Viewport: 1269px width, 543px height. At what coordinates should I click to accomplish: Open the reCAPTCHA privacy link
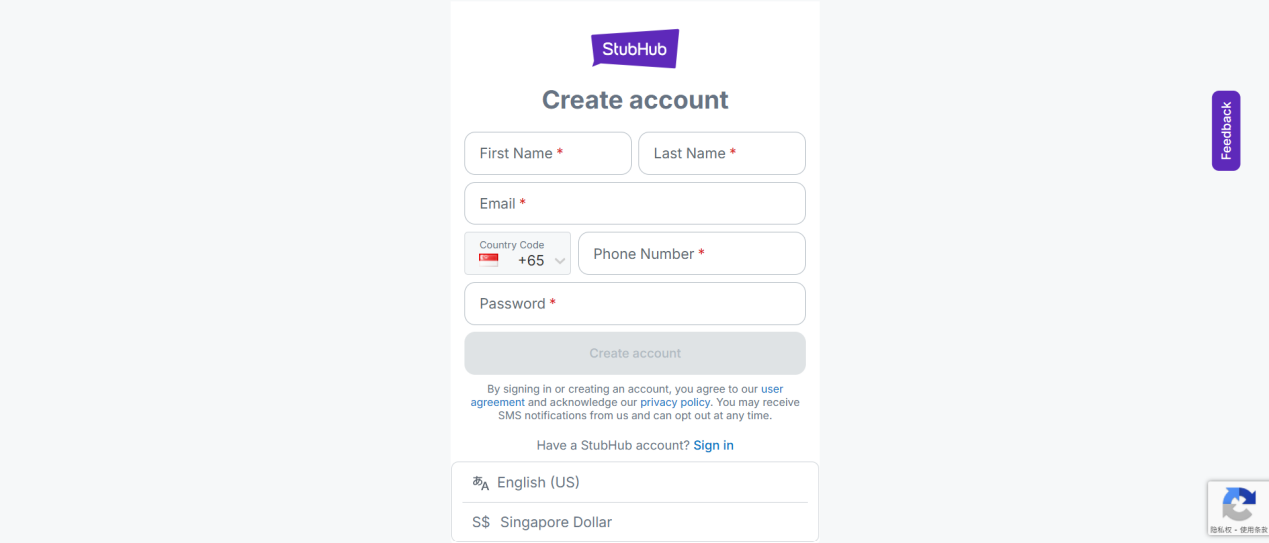point(1221,530)
